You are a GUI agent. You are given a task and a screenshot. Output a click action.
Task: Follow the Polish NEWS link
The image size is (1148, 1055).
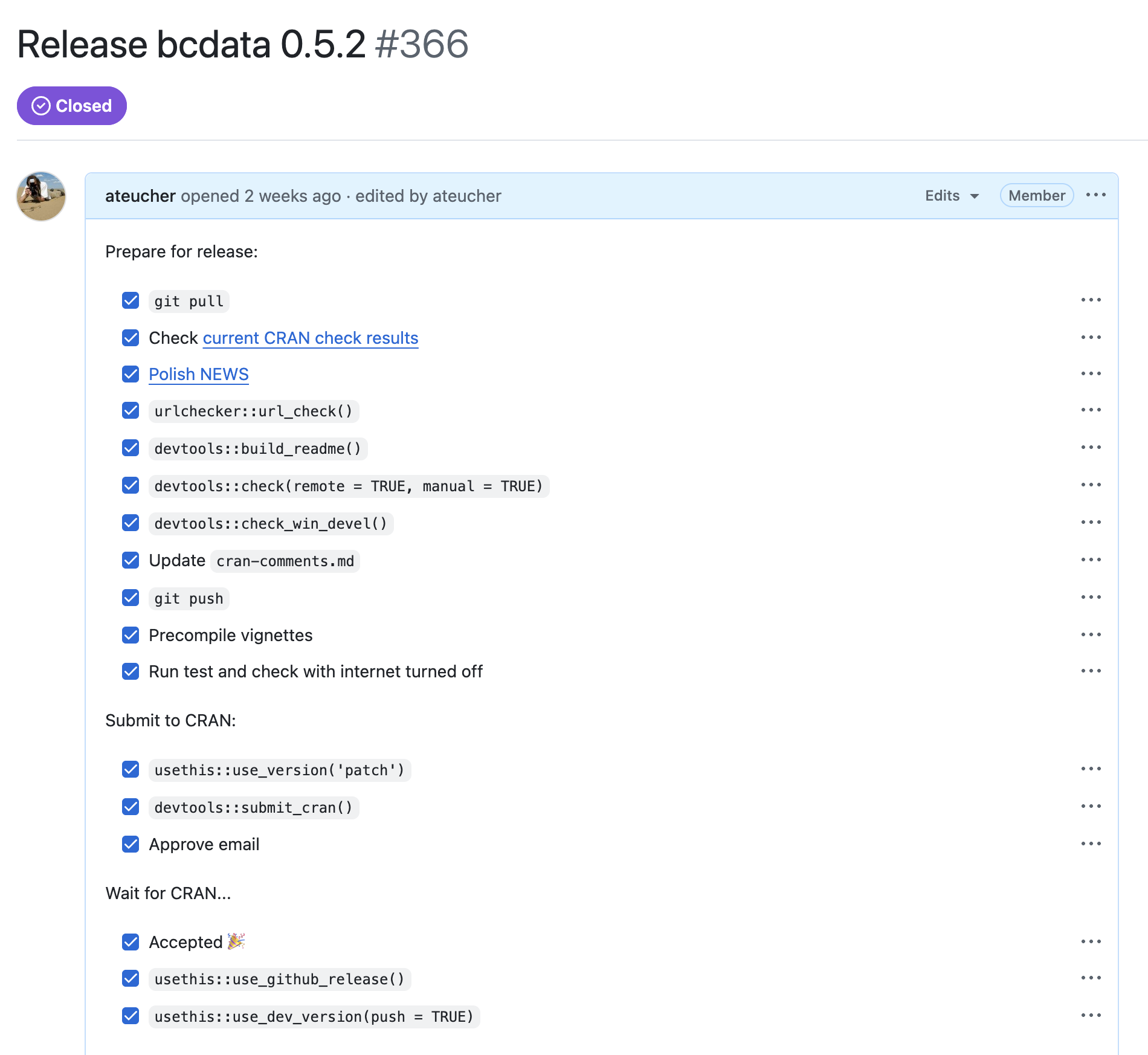199,374
